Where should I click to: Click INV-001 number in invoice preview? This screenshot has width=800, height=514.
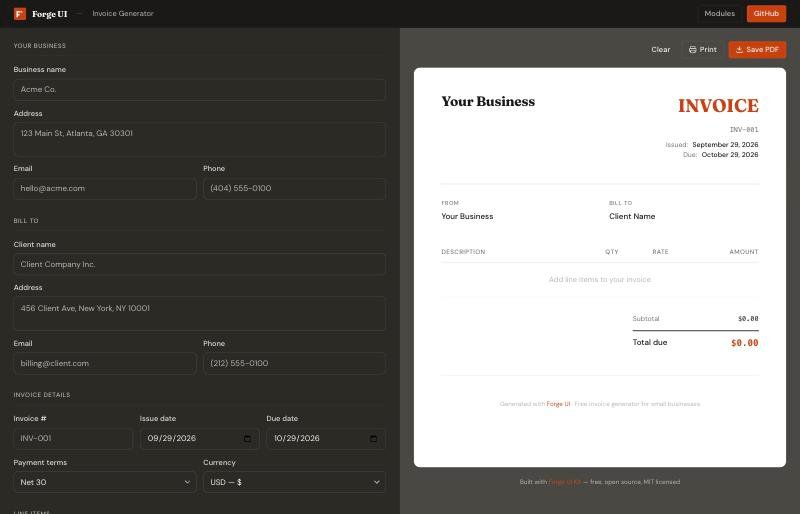point(744,130)
